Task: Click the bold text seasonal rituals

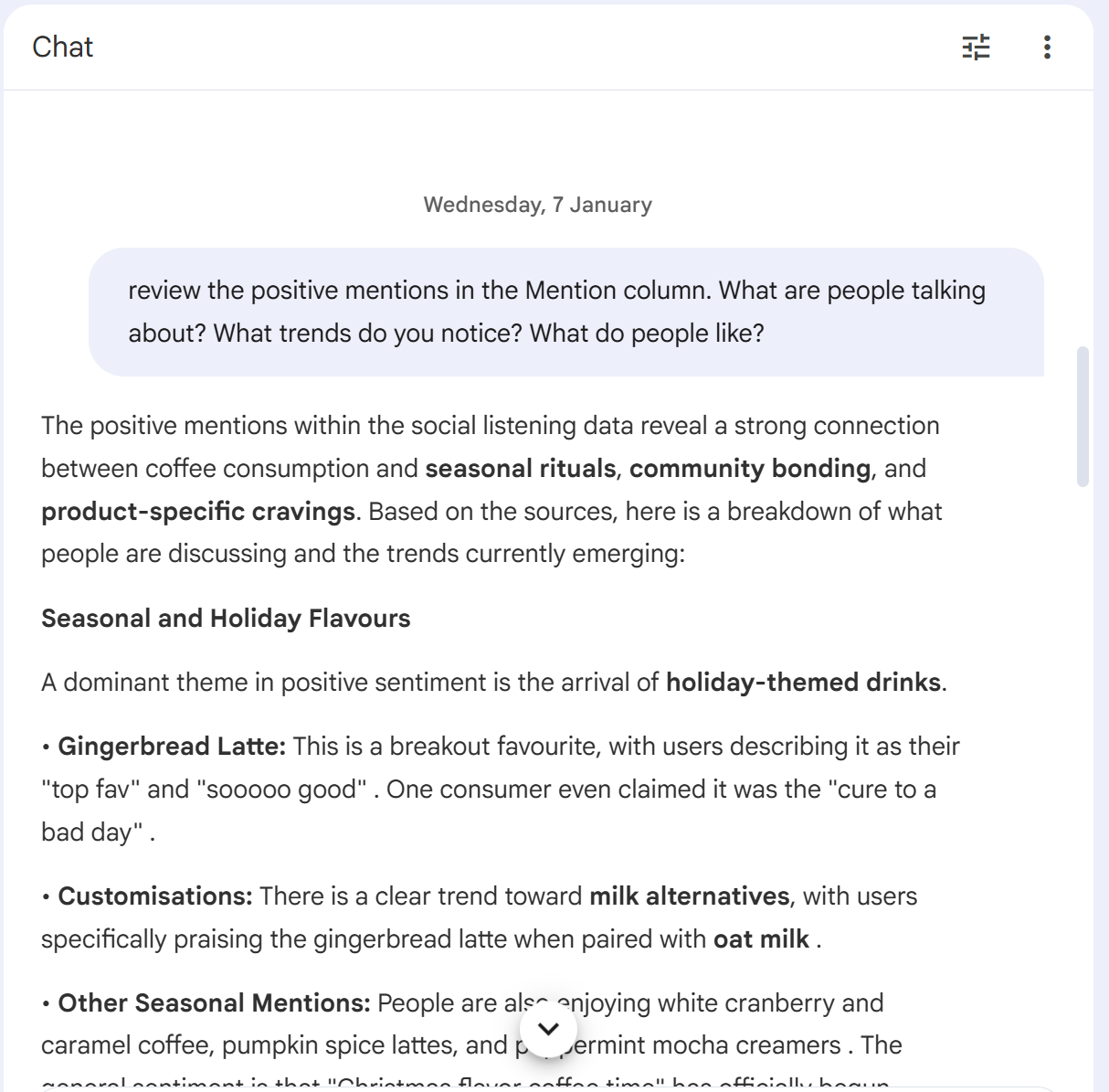Action: (521, 469)
